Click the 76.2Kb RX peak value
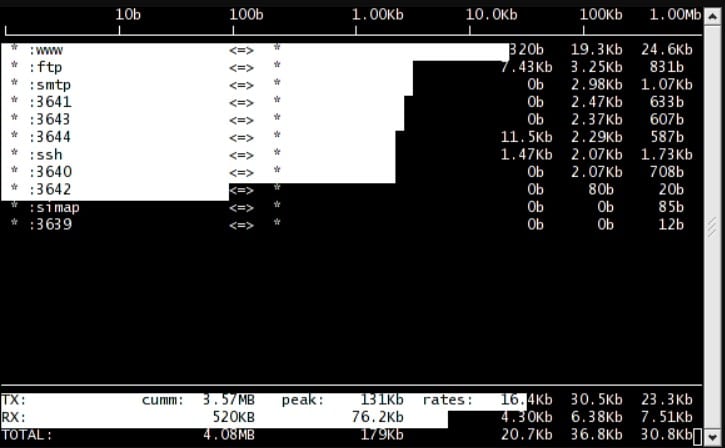Viewport: 725px width, 448px height. click(378, 417)
